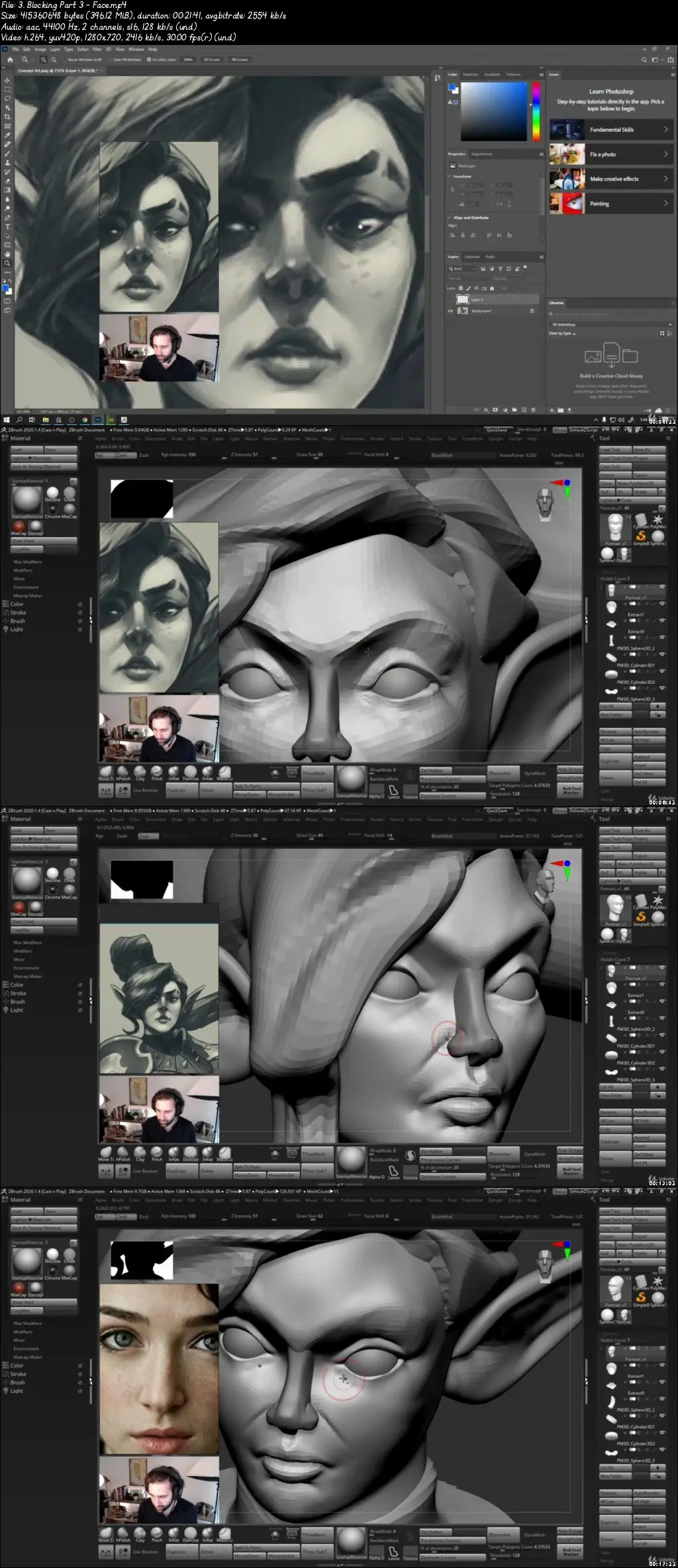Toggle Scrubby Zoom checkbox in Photoshop
The width and height of the screenshot is (678, 1568).
click(x=149, y=60)
